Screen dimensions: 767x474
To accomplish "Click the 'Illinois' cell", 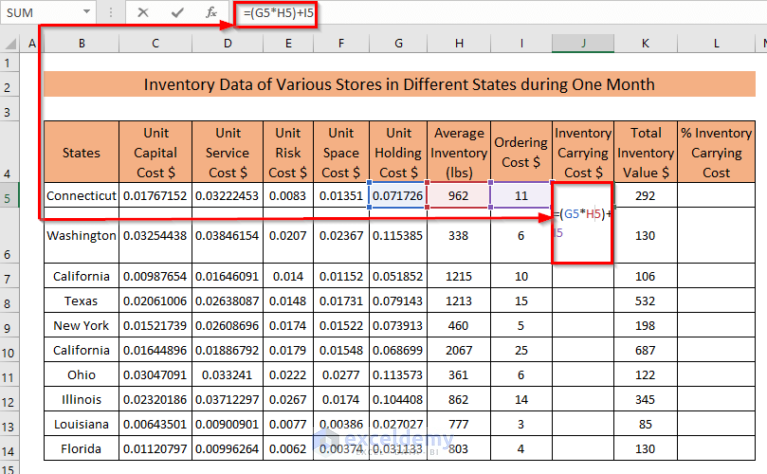I will pos(81,399).
